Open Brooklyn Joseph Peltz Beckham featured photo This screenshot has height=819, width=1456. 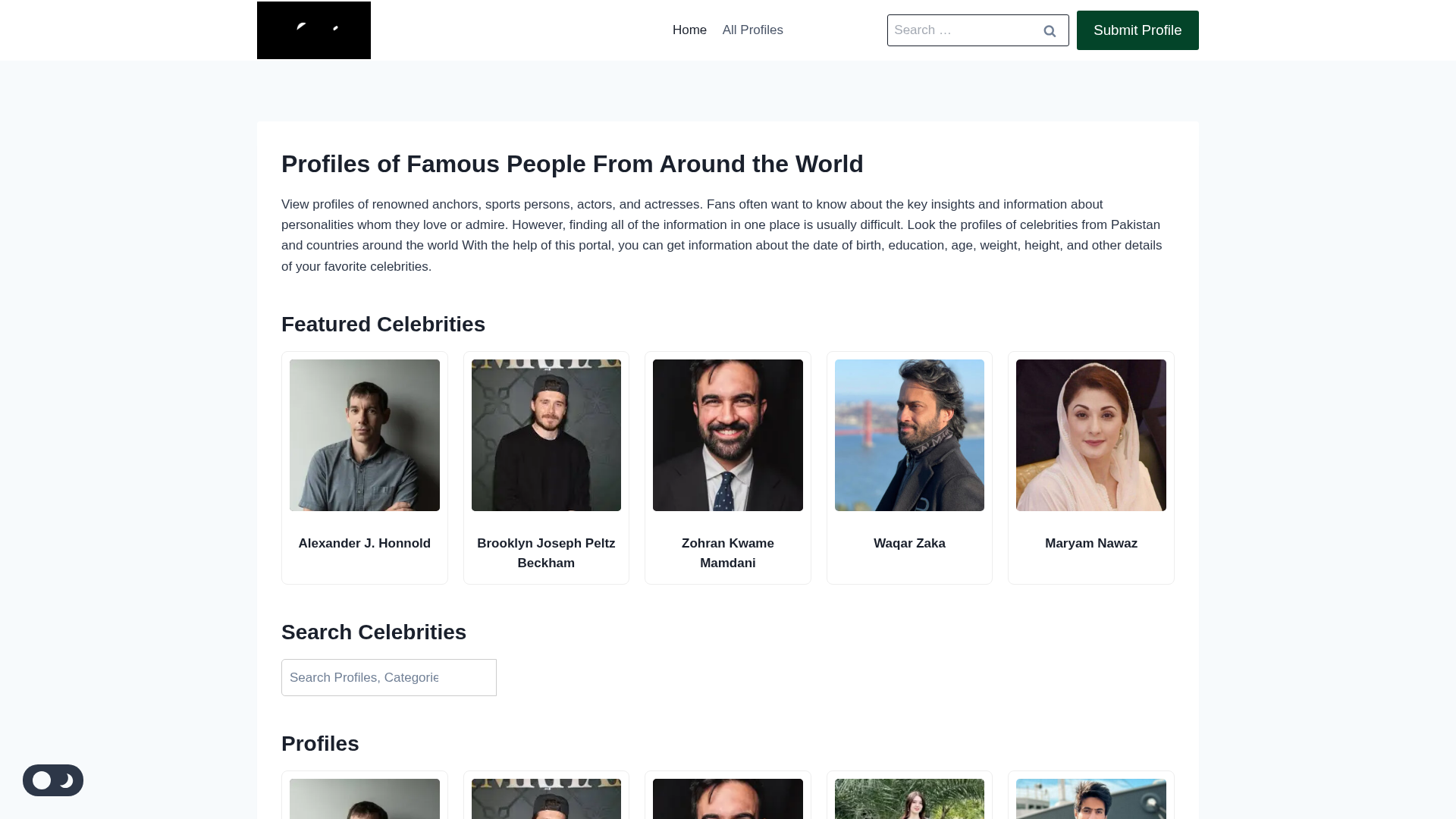(546, 435)
